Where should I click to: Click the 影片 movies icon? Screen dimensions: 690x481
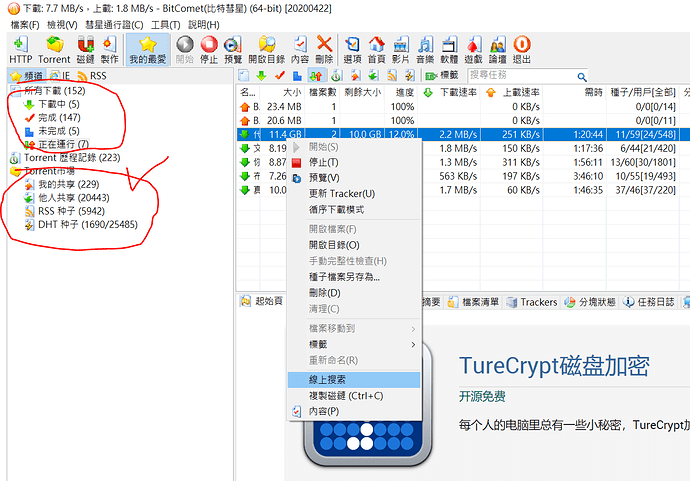400,50
